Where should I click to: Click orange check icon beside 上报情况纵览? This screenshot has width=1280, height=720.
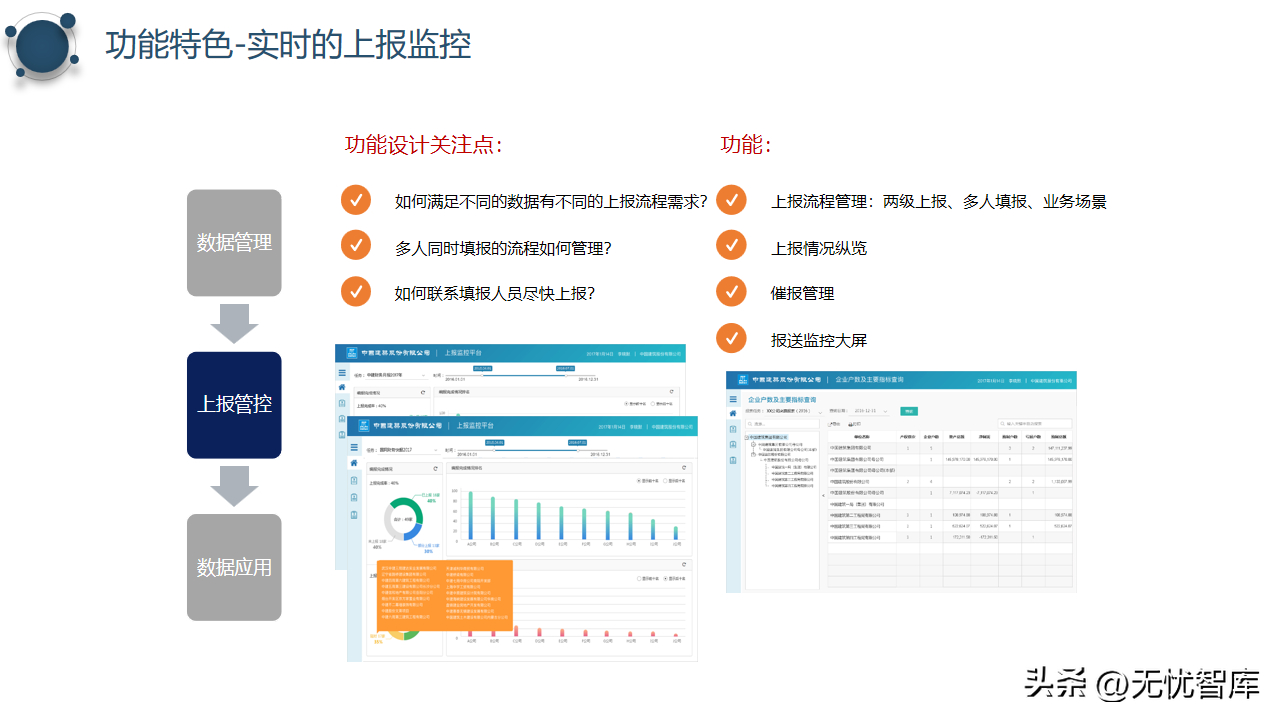click(731, 246)
